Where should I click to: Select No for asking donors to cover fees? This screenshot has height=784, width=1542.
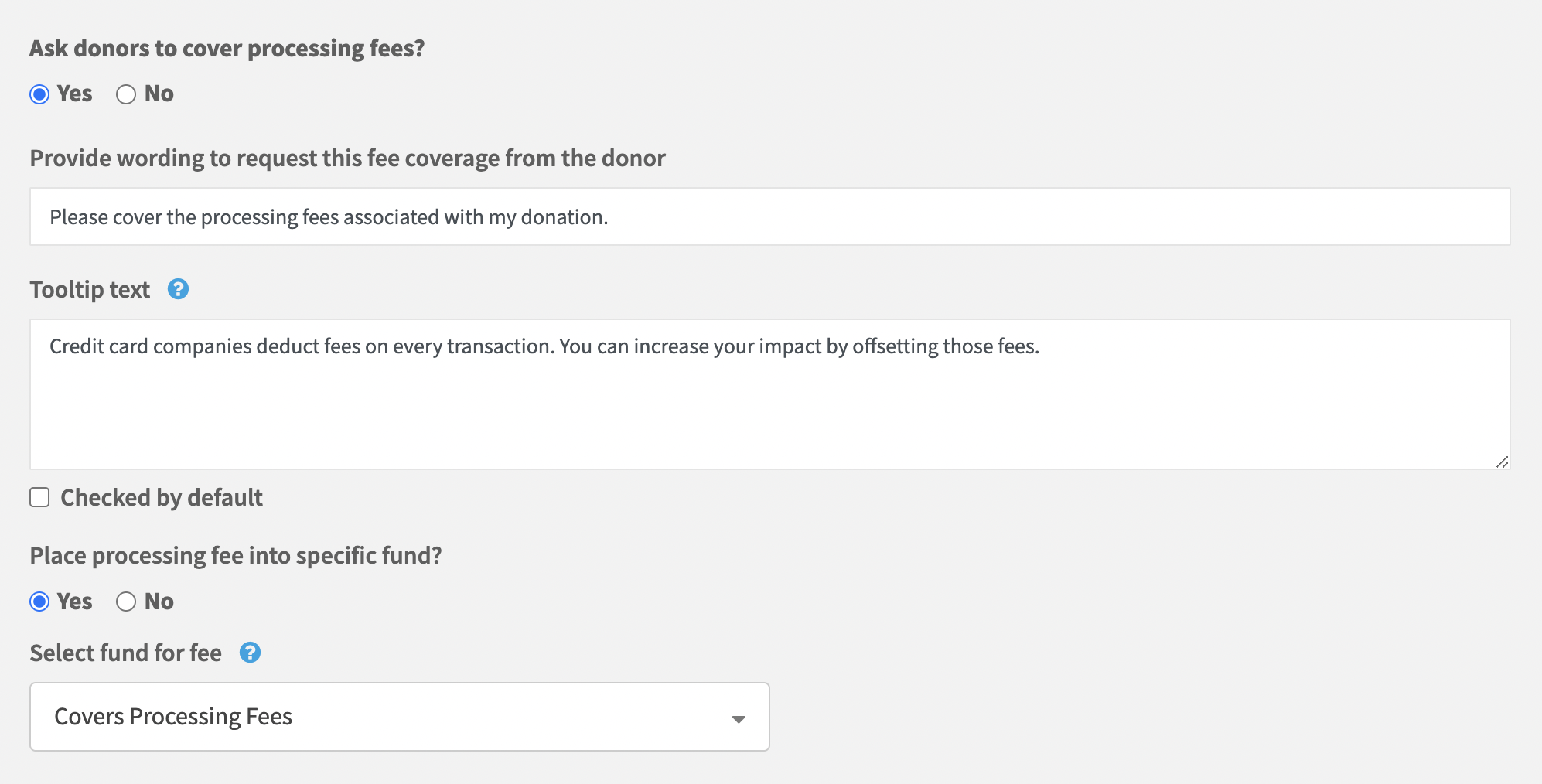click(126, 94)
